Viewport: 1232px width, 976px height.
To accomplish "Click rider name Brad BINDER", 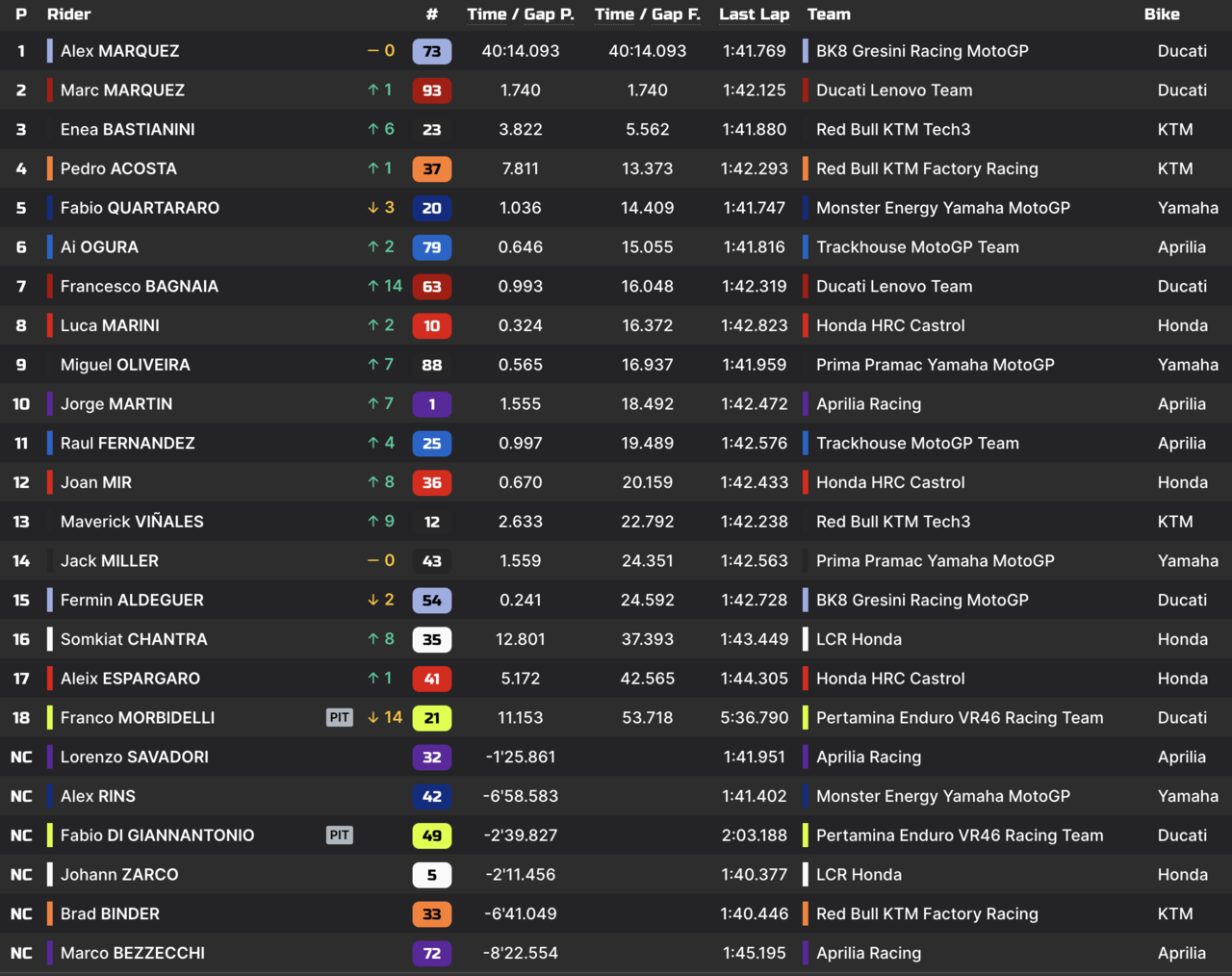I will click(x=110, y=914).
